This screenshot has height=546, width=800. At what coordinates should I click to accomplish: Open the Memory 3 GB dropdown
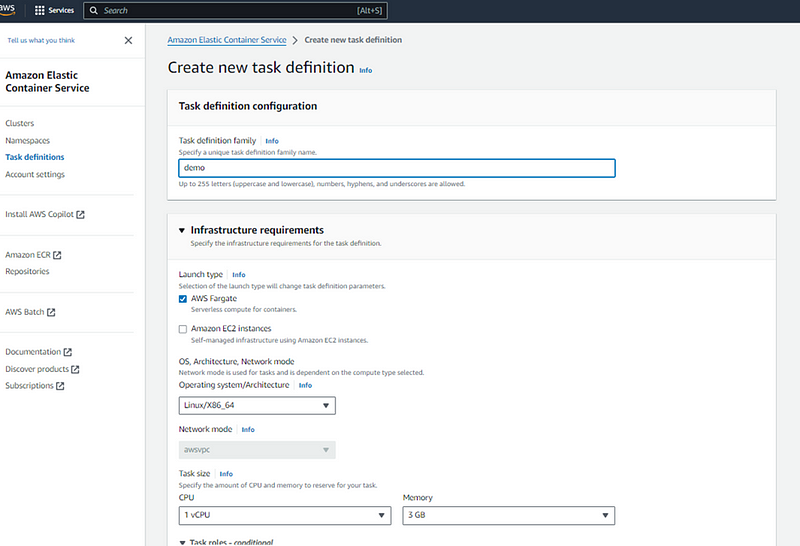509,515
